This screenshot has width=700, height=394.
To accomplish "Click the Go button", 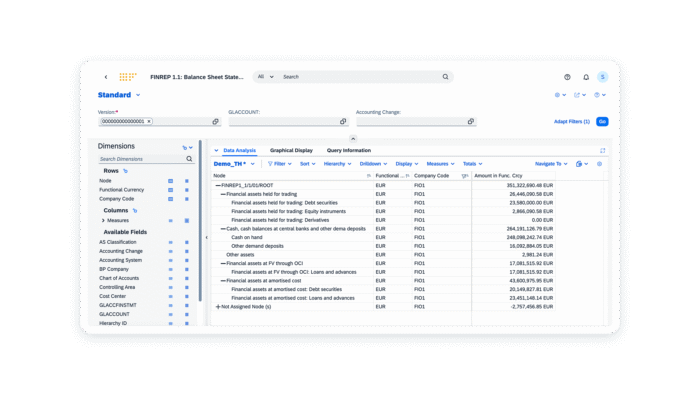I will (602, 121).
